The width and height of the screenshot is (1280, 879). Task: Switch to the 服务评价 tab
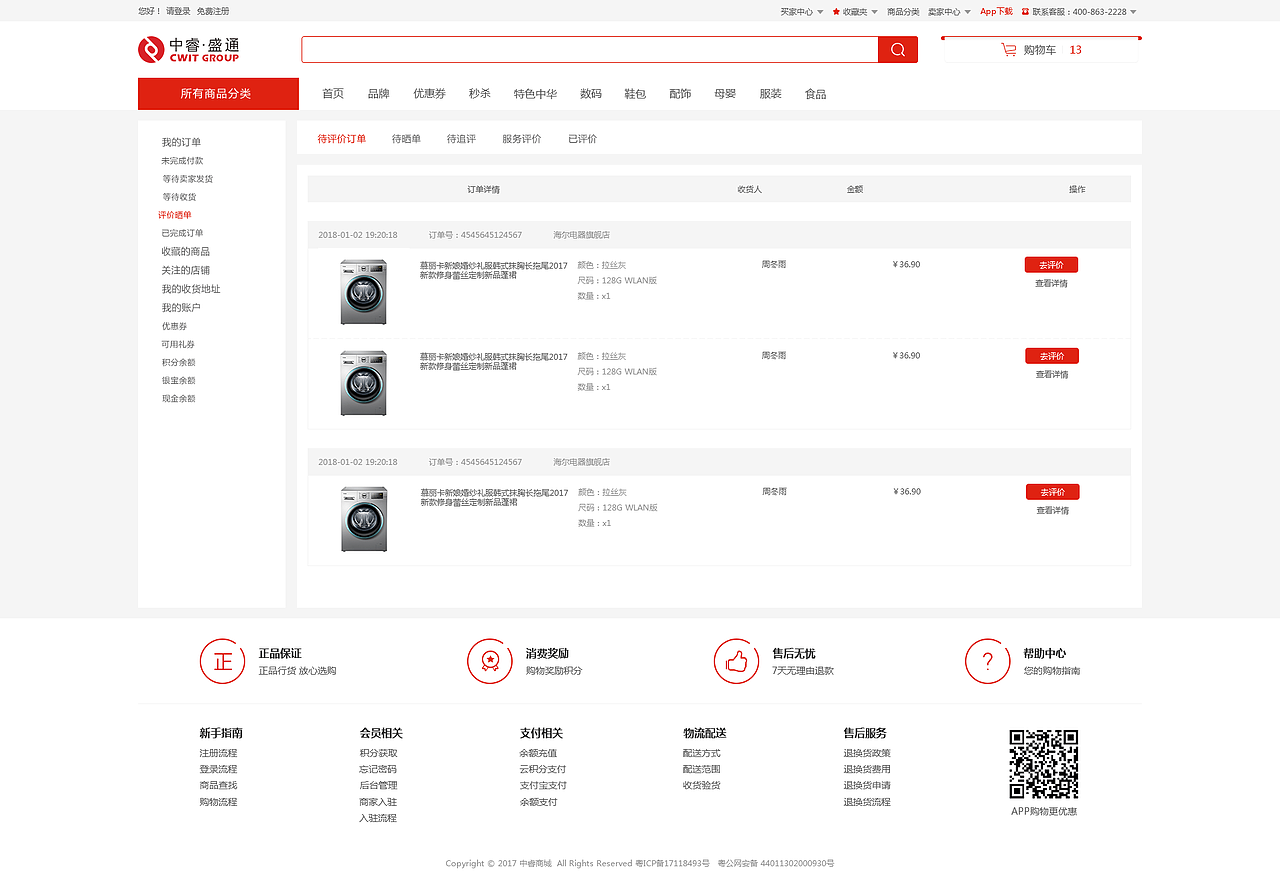point(521,139)
